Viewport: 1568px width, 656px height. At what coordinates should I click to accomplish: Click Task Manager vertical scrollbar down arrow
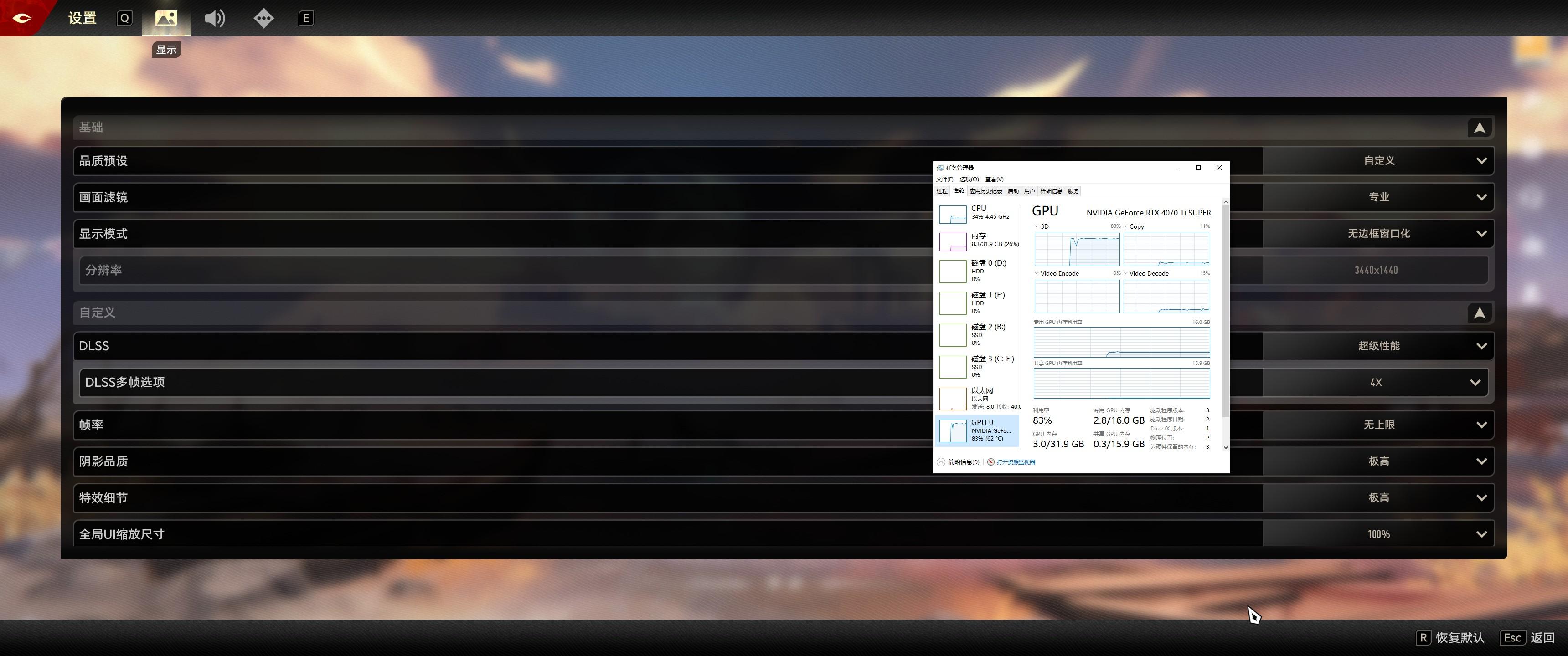click(1225, 447)
